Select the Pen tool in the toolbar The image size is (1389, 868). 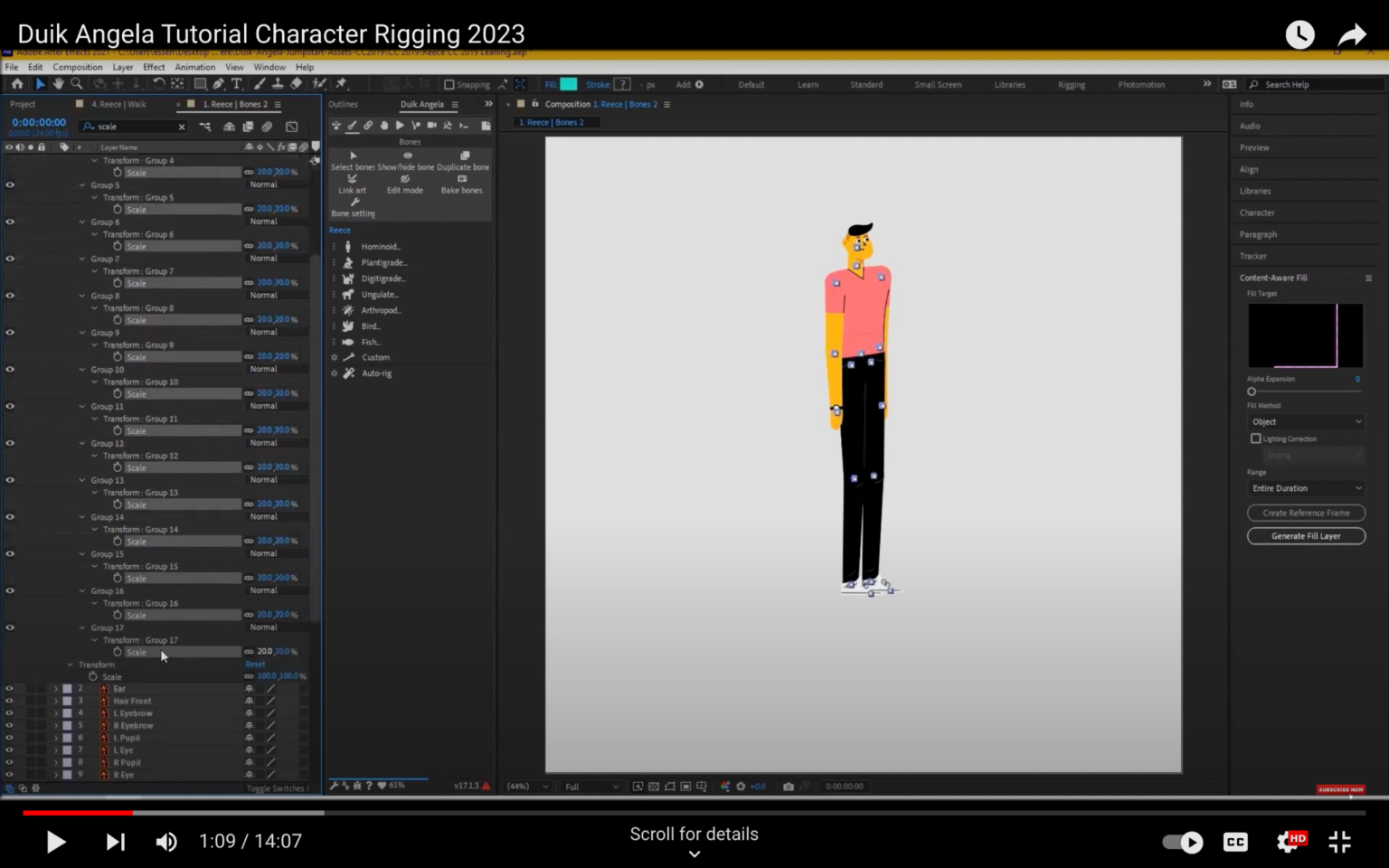click(x=217, y=83)
